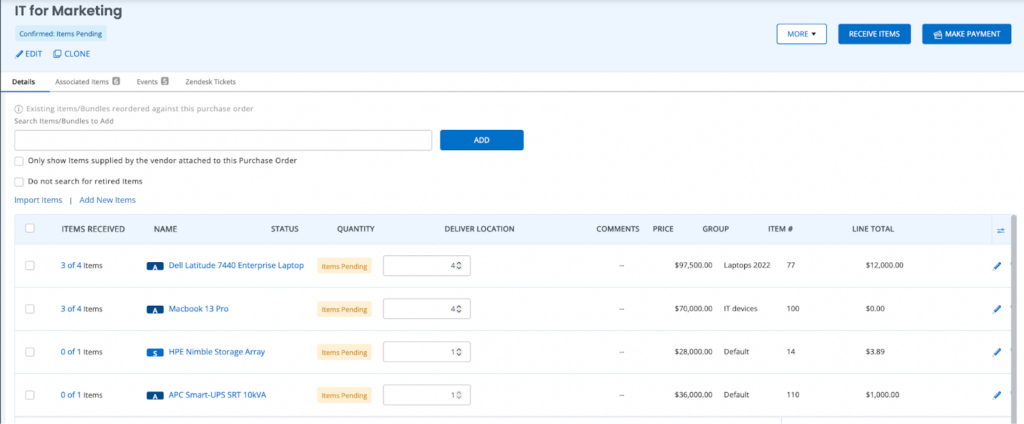Open the Macbook 13 Pro link

pos(199,309)
